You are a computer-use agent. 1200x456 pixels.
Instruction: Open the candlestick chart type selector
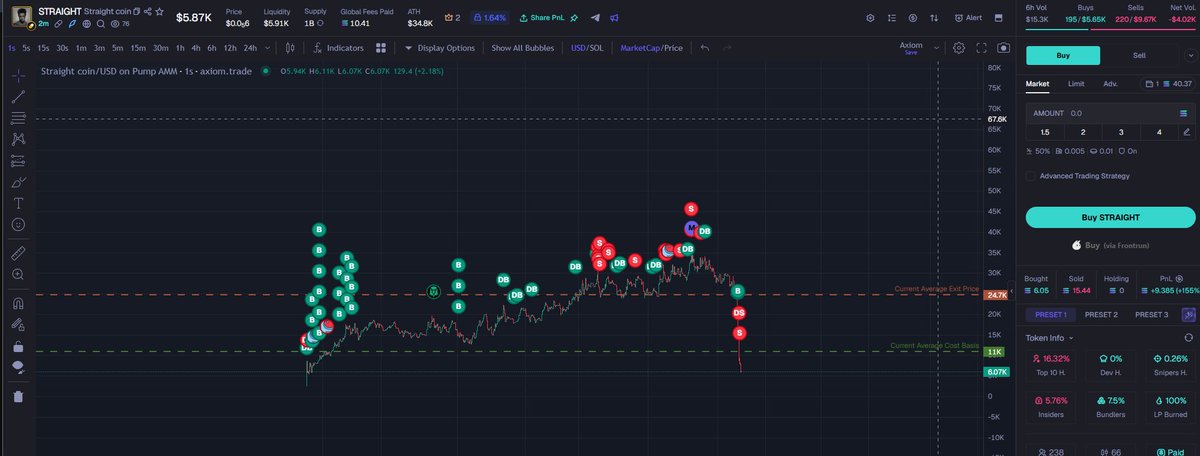(x=290, y=47)
